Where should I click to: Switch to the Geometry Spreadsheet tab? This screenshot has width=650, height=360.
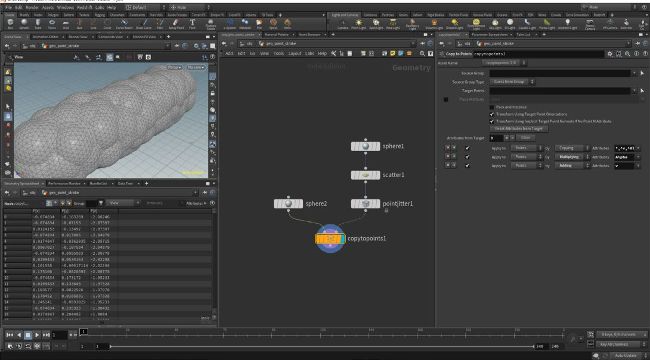[x=21, y=183]
